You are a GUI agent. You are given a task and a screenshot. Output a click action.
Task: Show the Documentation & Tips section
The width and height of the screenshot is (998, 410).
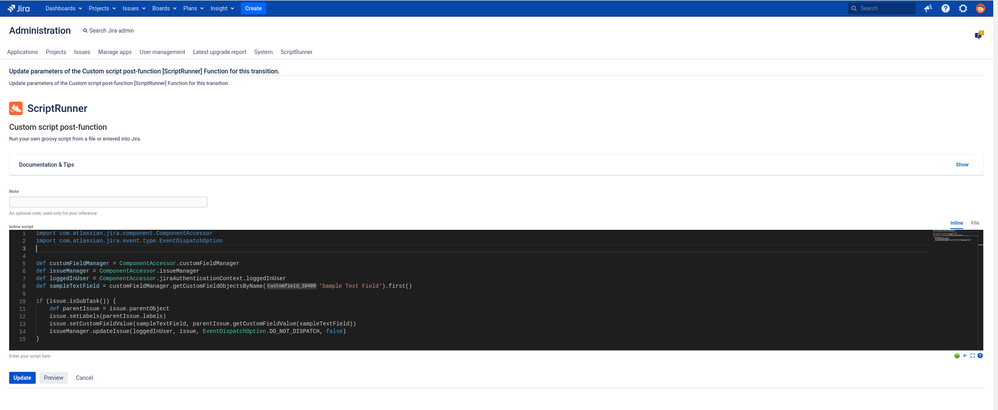[962, 164]
